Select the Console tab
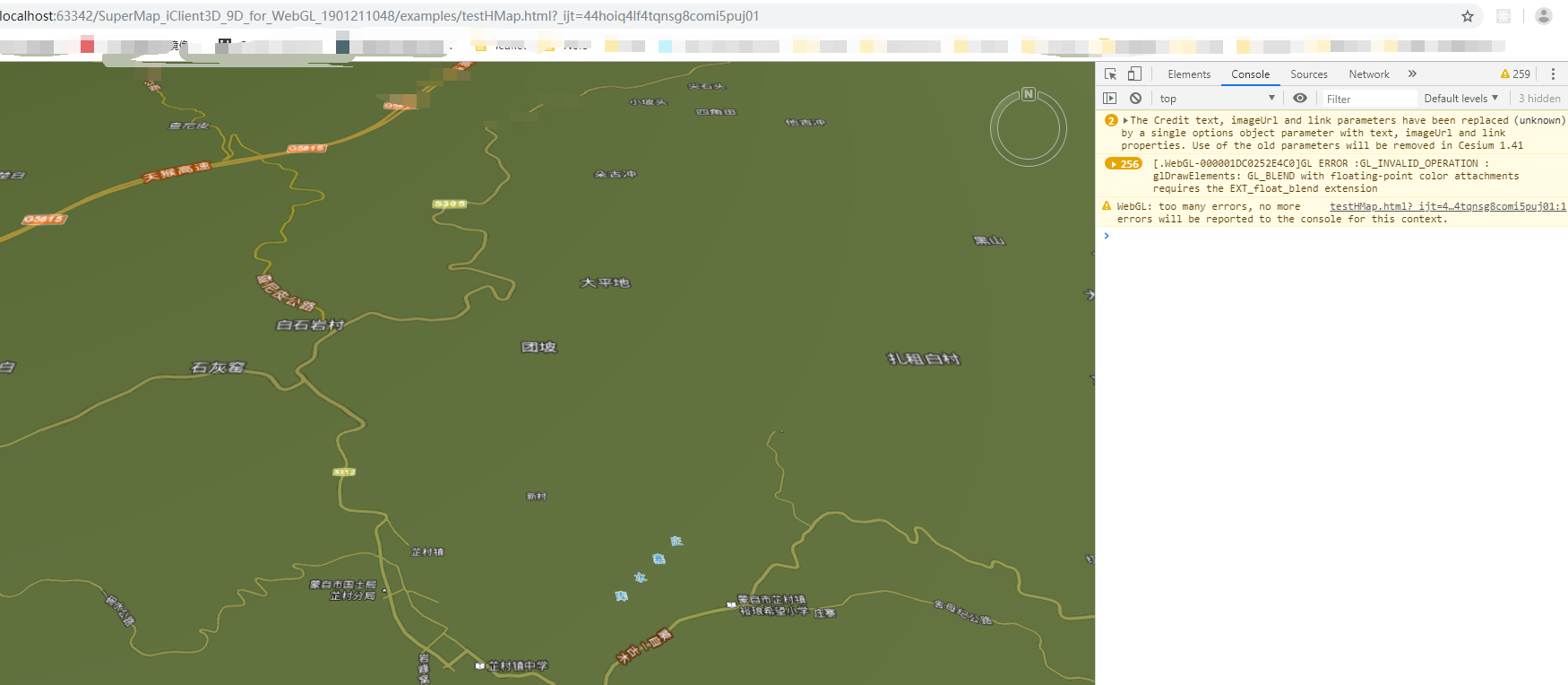The width and height of the screenshot is (1568, 685). point(1250,74)
